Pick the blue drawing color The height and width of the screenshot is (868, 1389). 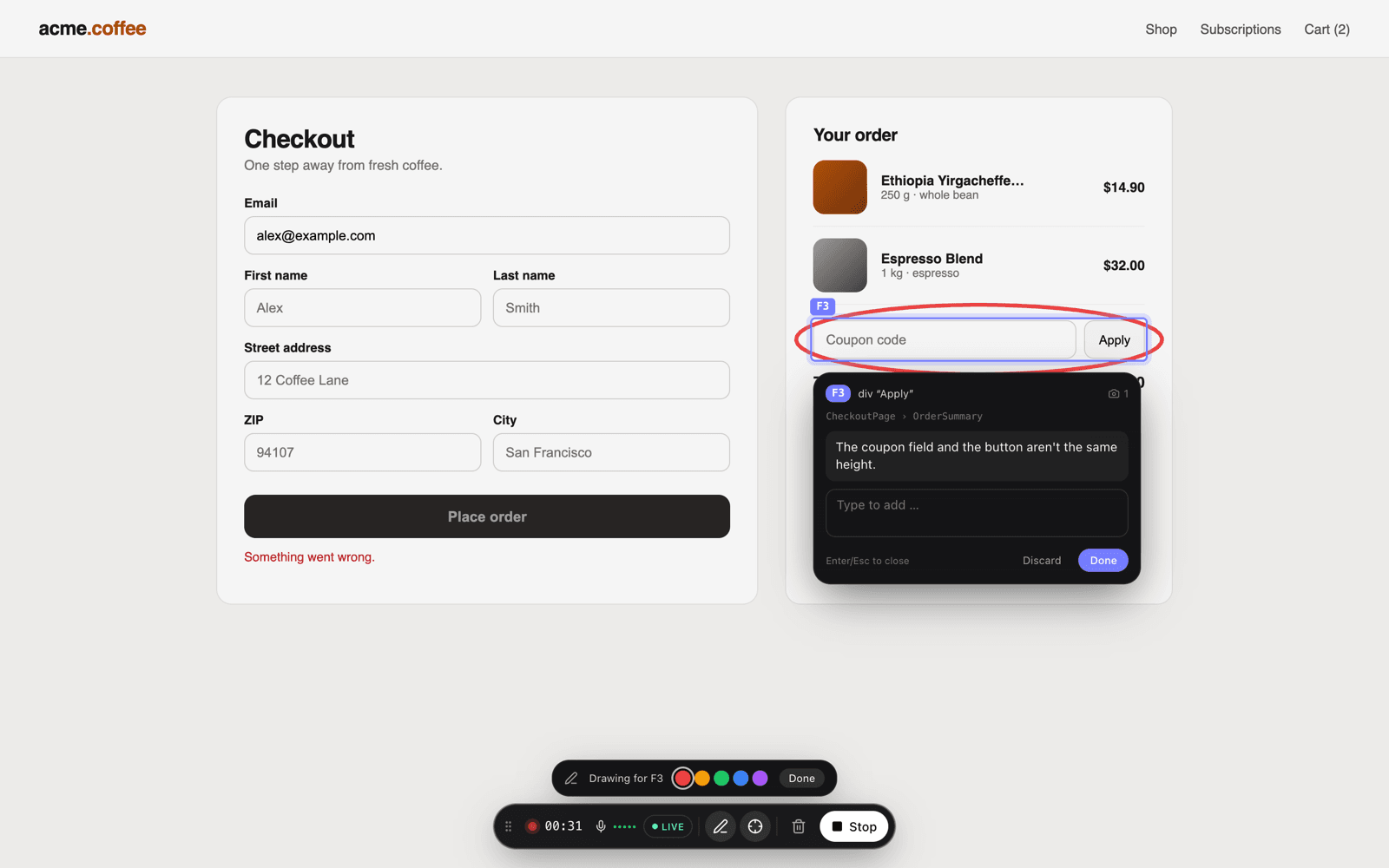[x=741, y=779]
